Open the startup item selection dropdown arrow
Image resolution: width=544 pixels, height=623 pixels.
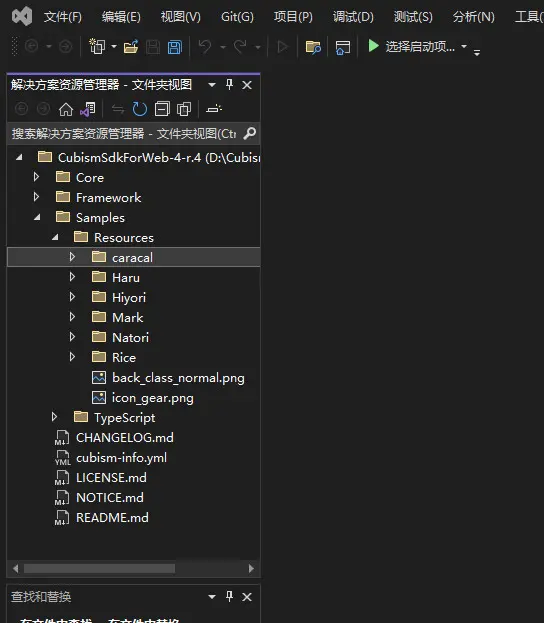464,46
